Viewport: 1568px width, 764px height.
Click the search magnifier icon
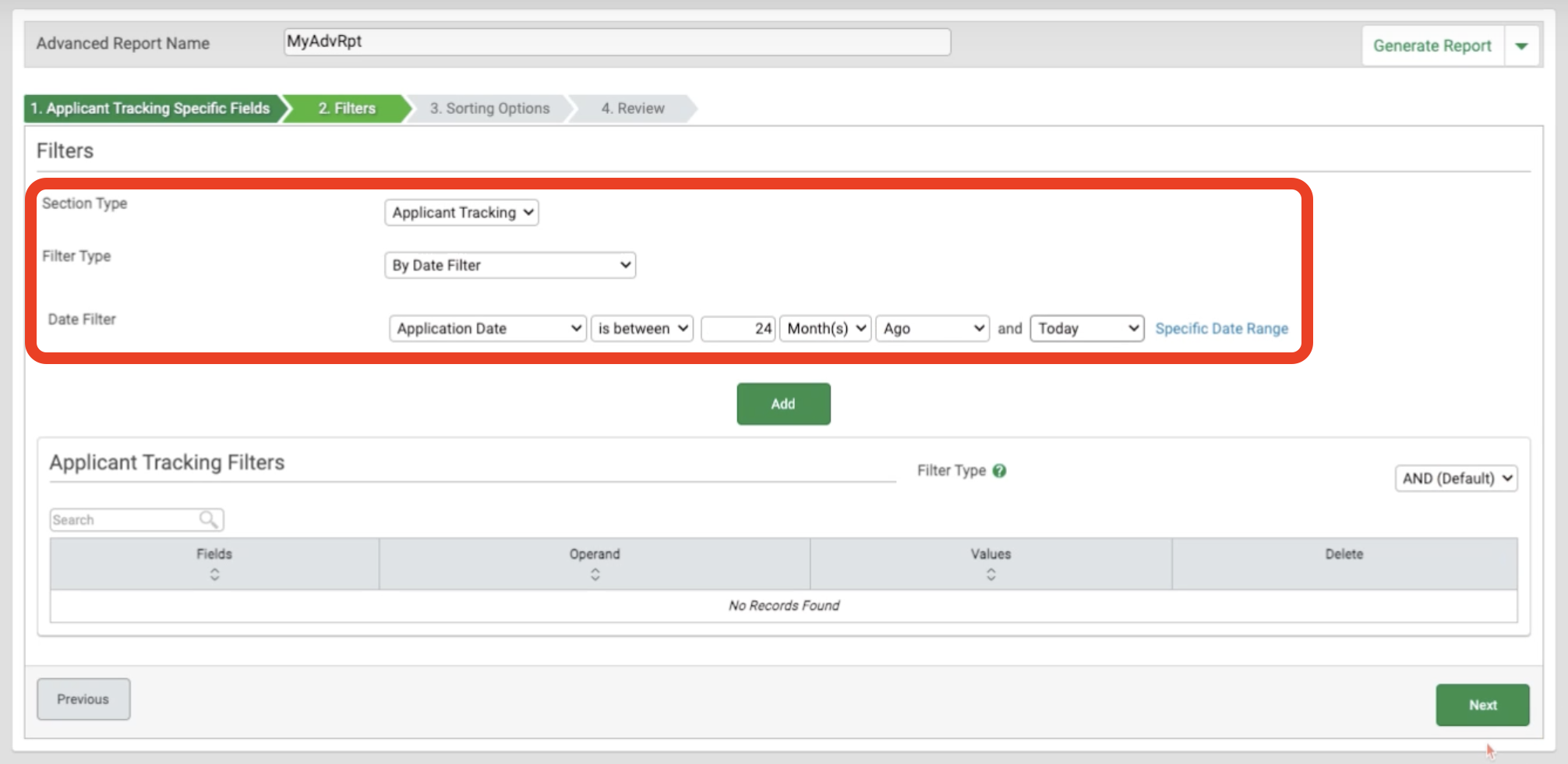[208, 519]
